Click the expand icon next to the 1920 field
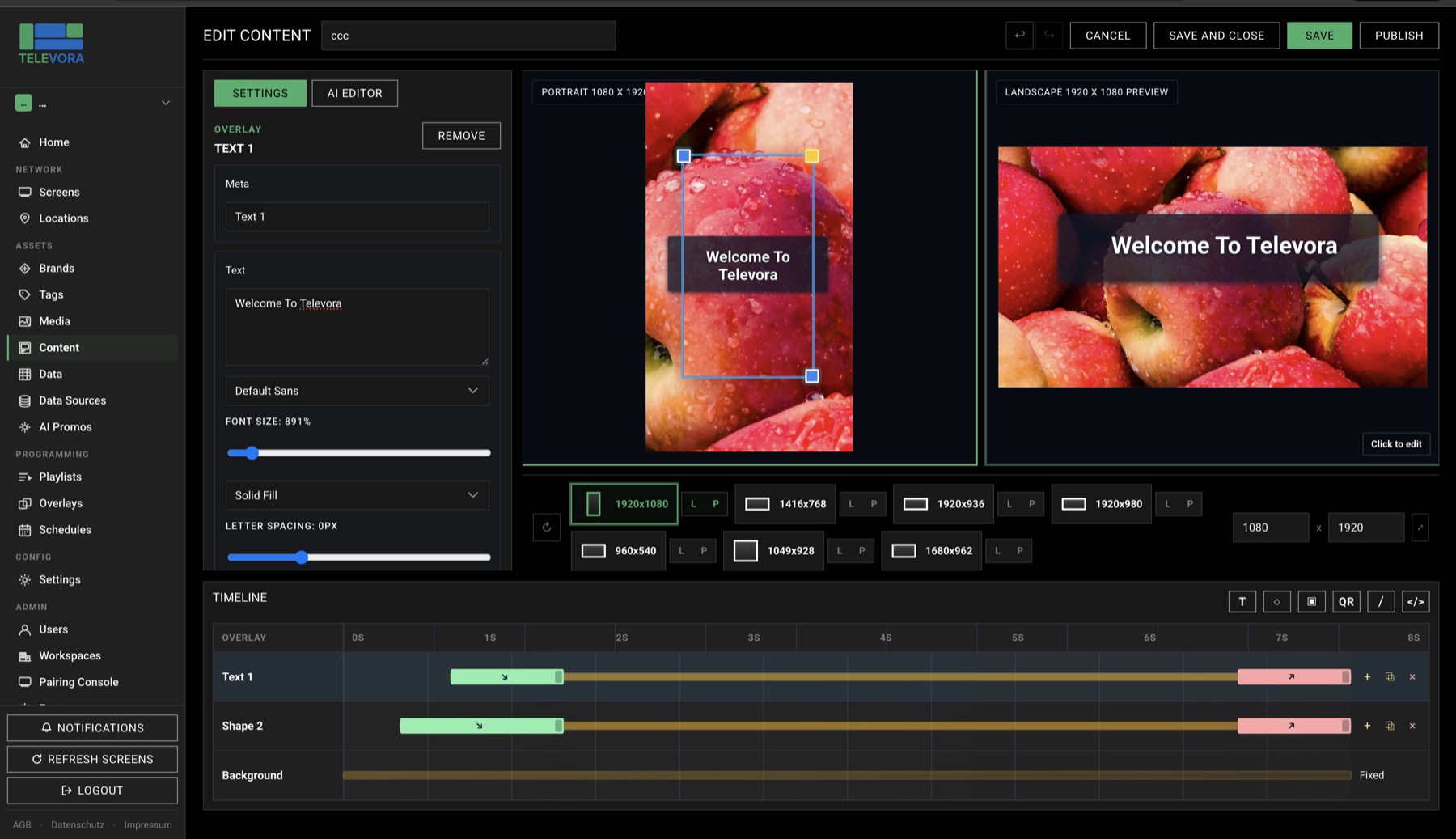The width and height of the screenshot is (1456, 839). (1420, 527)
